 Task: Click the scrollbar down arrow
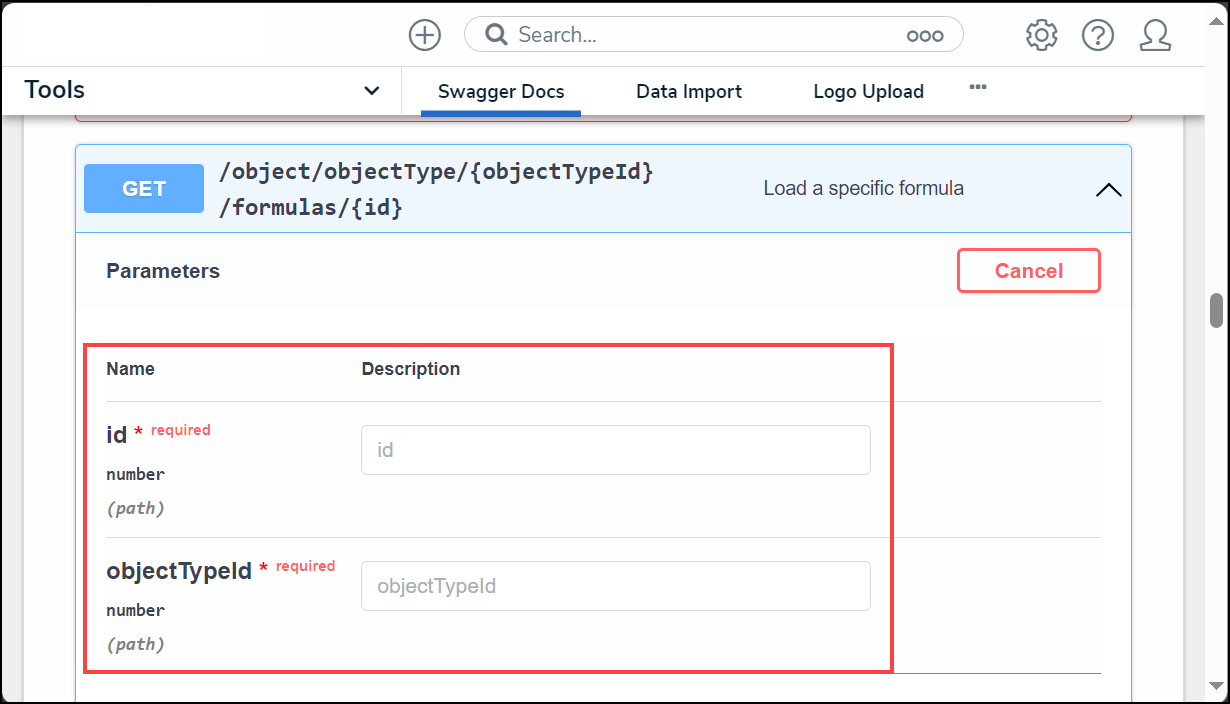click(1217, 686)
